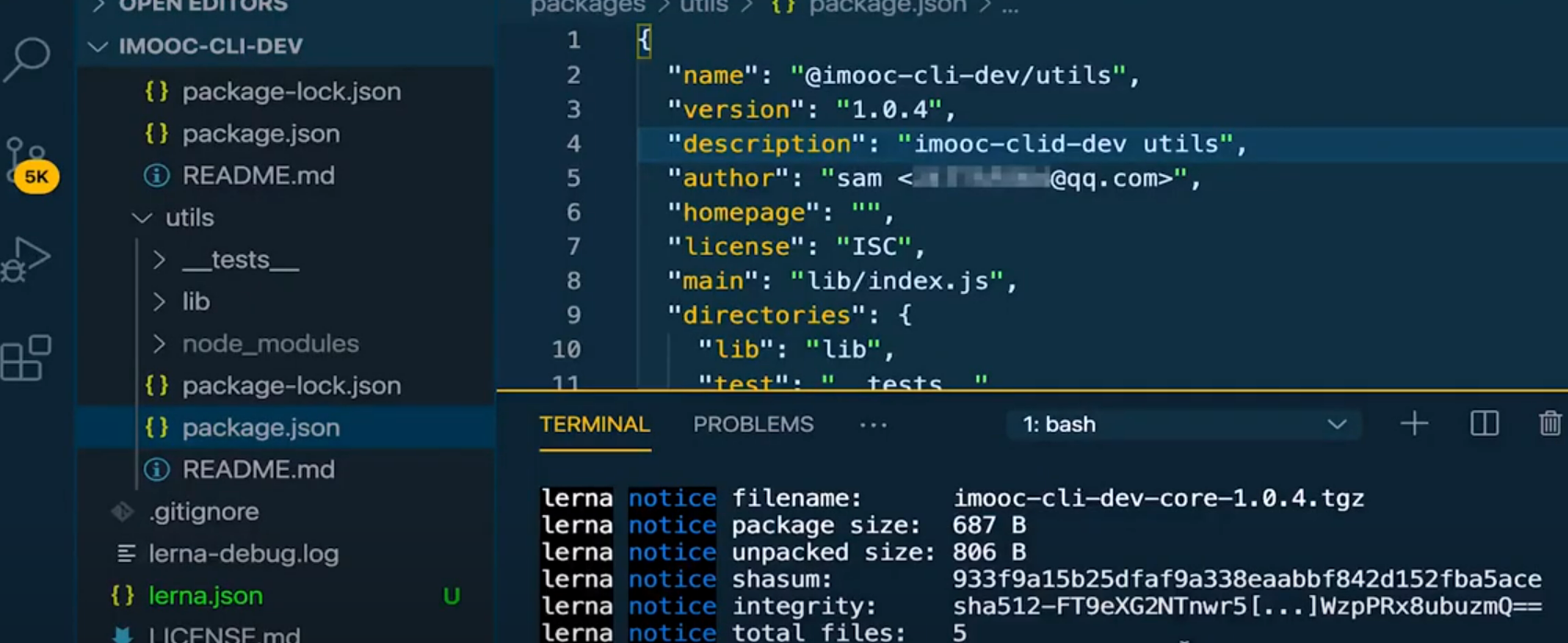Screen dimensions: 1568x643
Task: Open package-lock.json above the utils folder
Action: (x=285, y=92)
